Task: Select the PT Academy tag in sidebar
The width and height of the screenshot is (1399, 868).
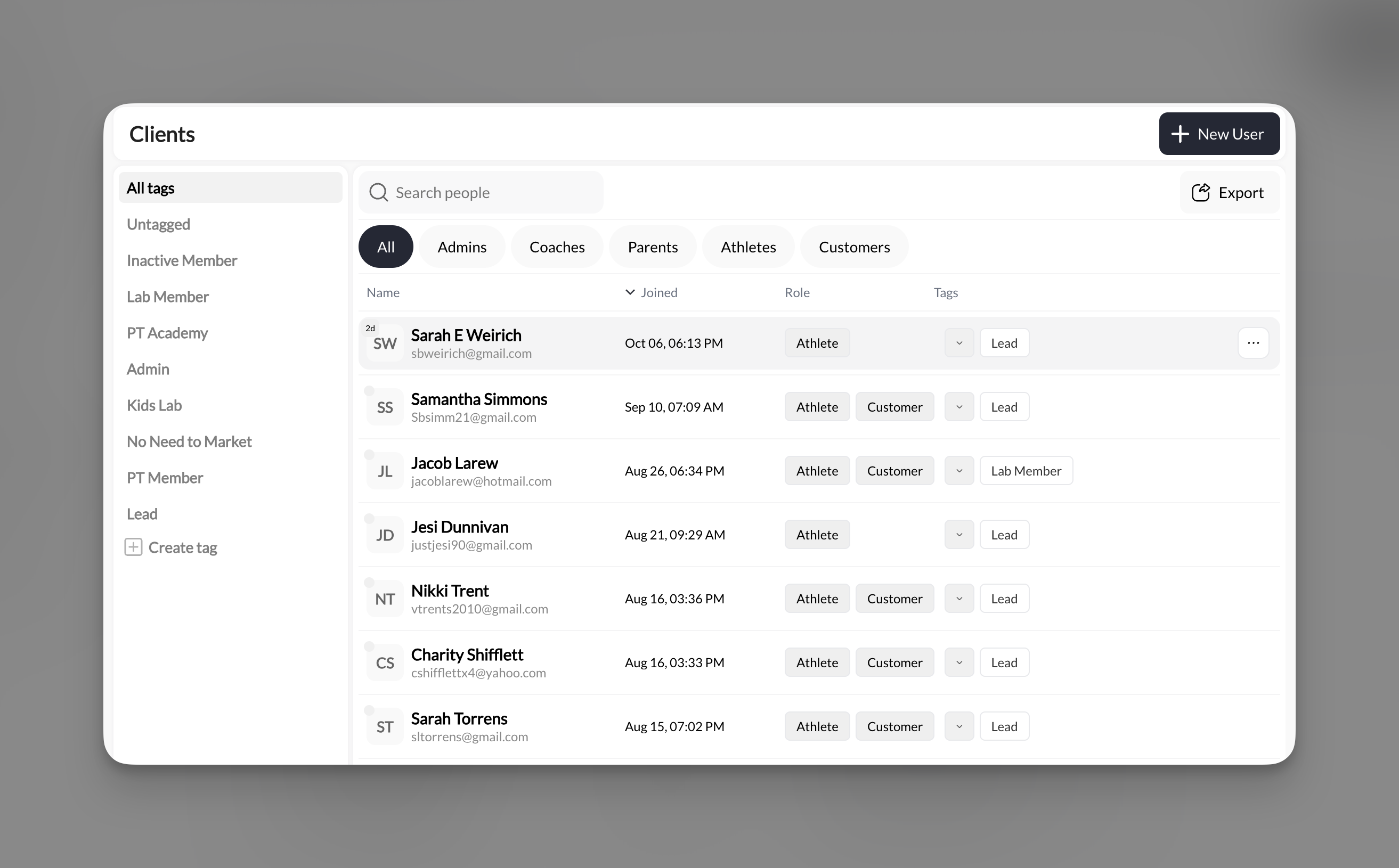Action: click(167, 332)
